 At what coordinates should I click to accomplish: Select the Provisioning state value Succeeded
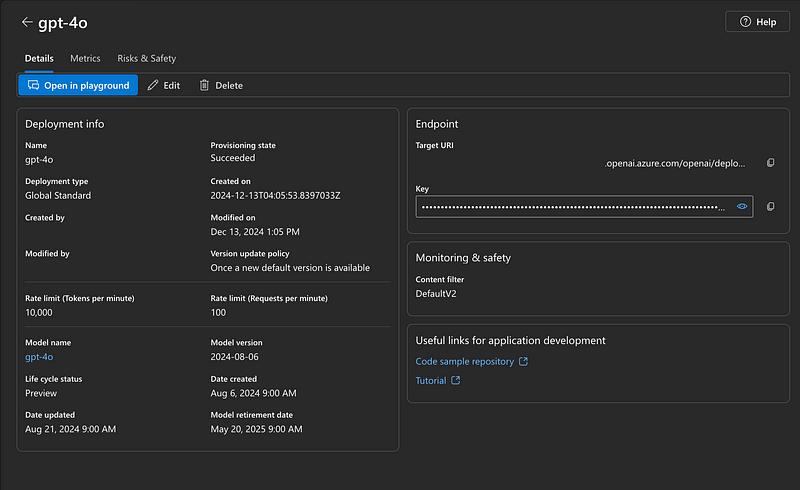[233, 158]
